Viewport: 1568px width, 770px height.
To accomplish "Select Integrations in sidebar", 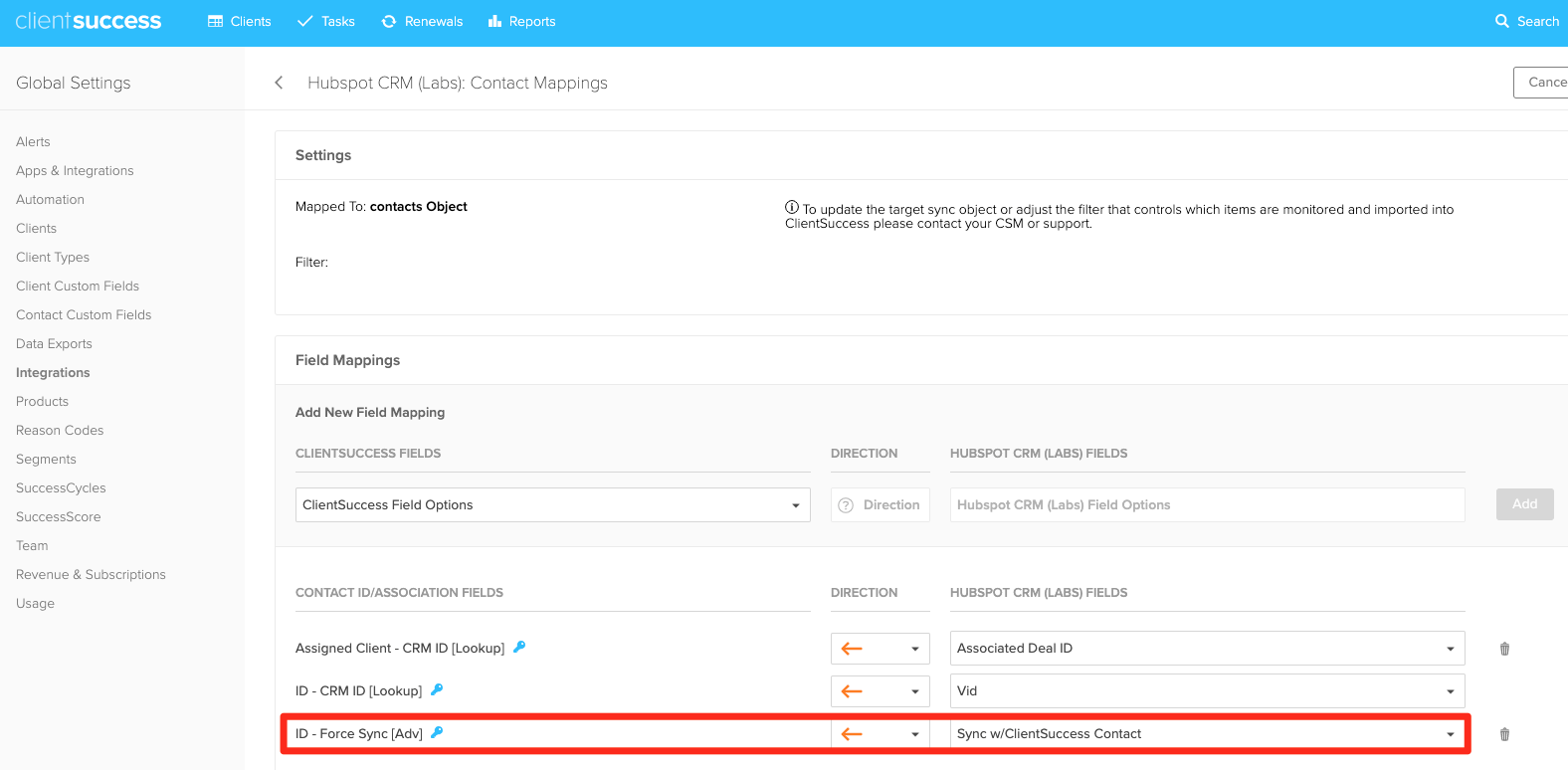I will click(x=53, y=372).
